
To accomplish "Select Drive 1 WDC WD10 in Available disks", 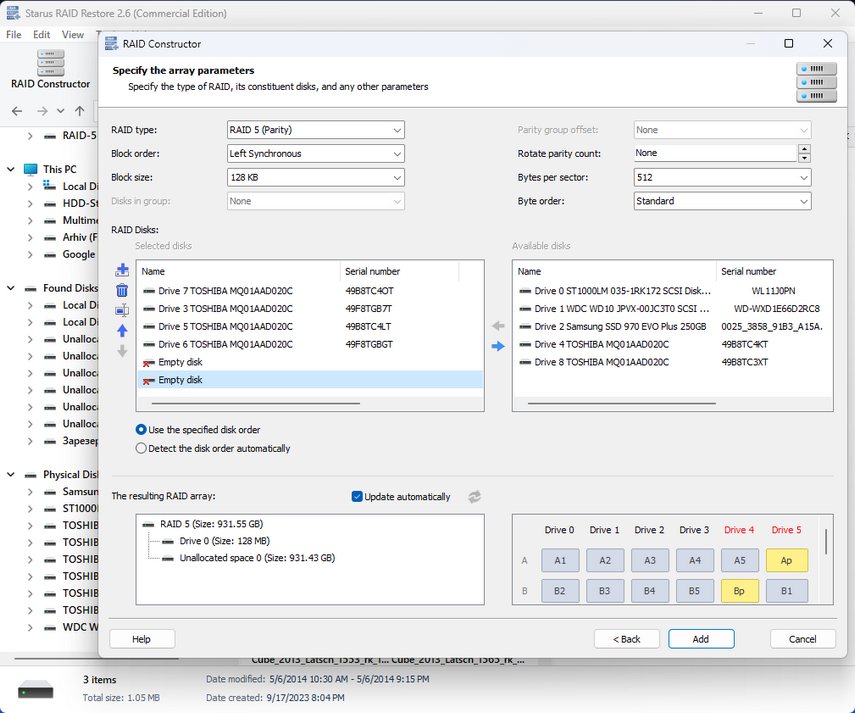I will [672, 309].
